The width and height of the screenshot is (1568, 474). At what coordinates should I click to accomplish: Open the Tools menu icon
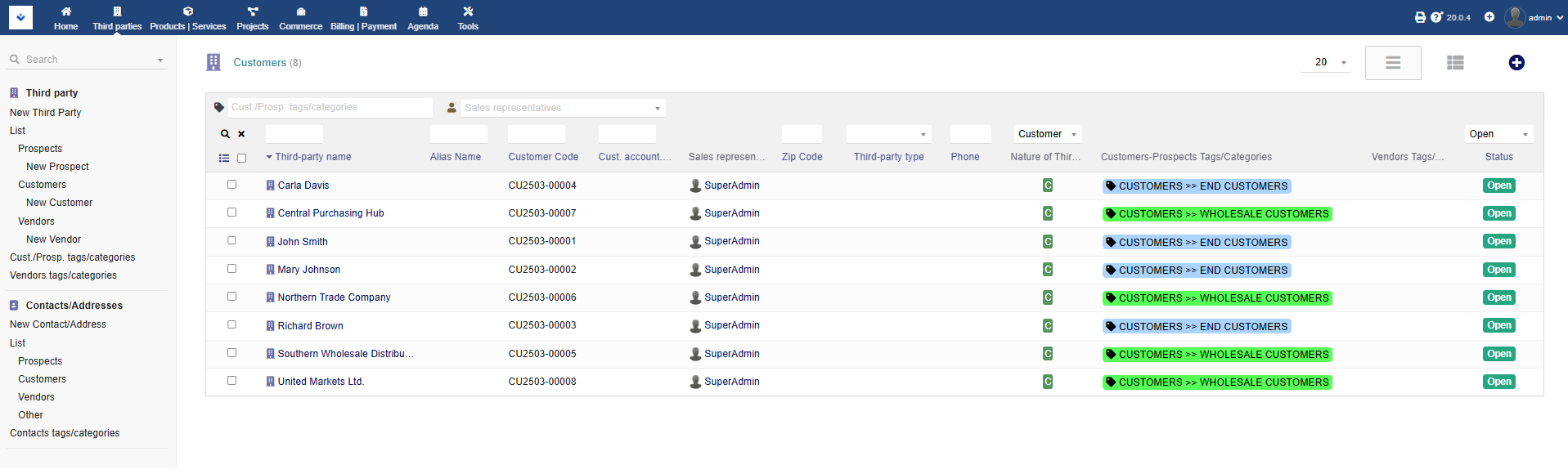(x=468, y=12)
